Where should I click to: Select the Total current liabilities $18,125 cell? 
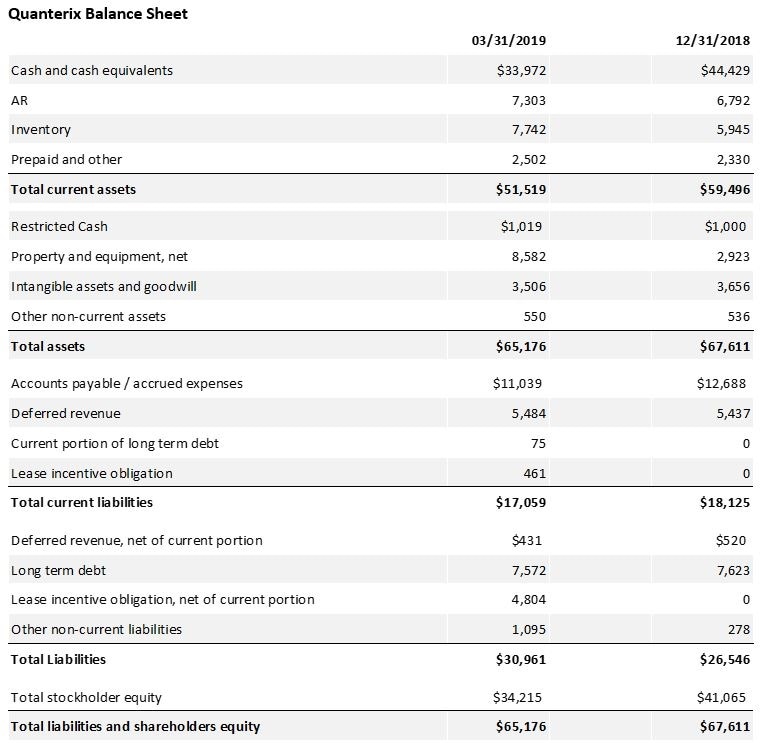(725, 502)
